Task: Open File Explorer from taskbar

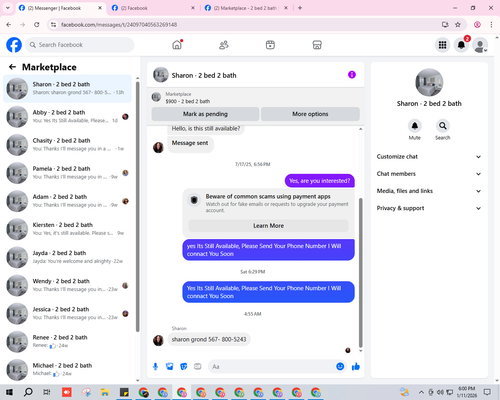Action: [x=105, y=392]
